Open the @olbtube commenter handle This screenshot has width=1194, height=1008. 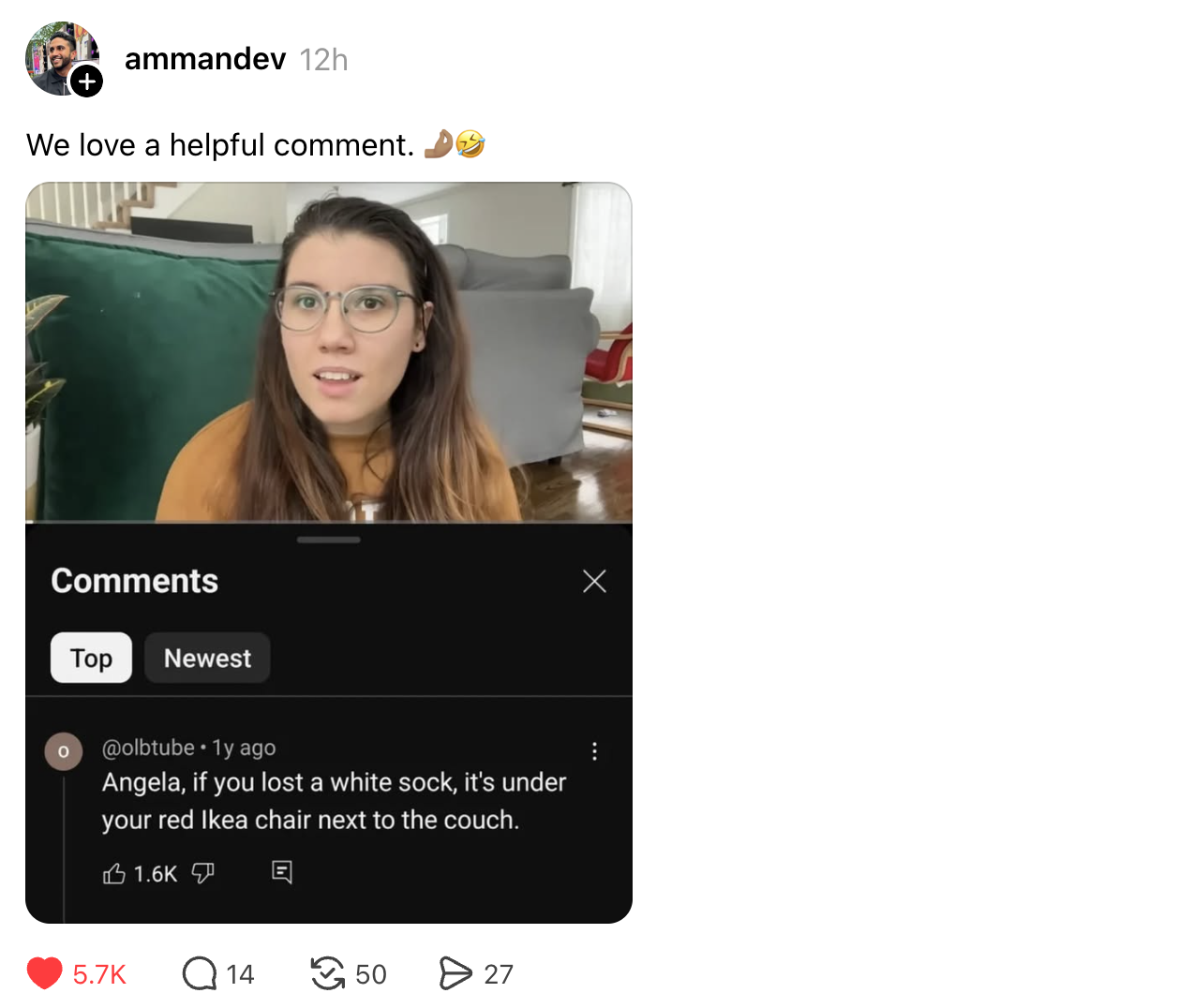point(148,748)
